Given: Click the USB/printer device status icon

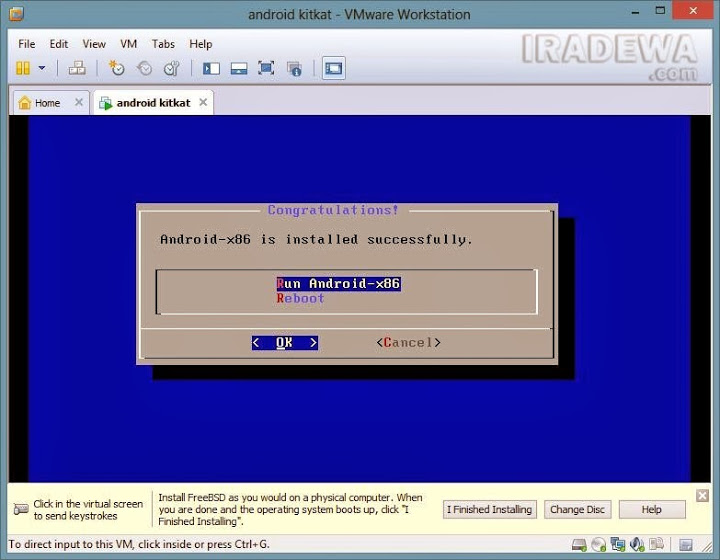Looking at the screenshot, I should [x=657, y=544].
